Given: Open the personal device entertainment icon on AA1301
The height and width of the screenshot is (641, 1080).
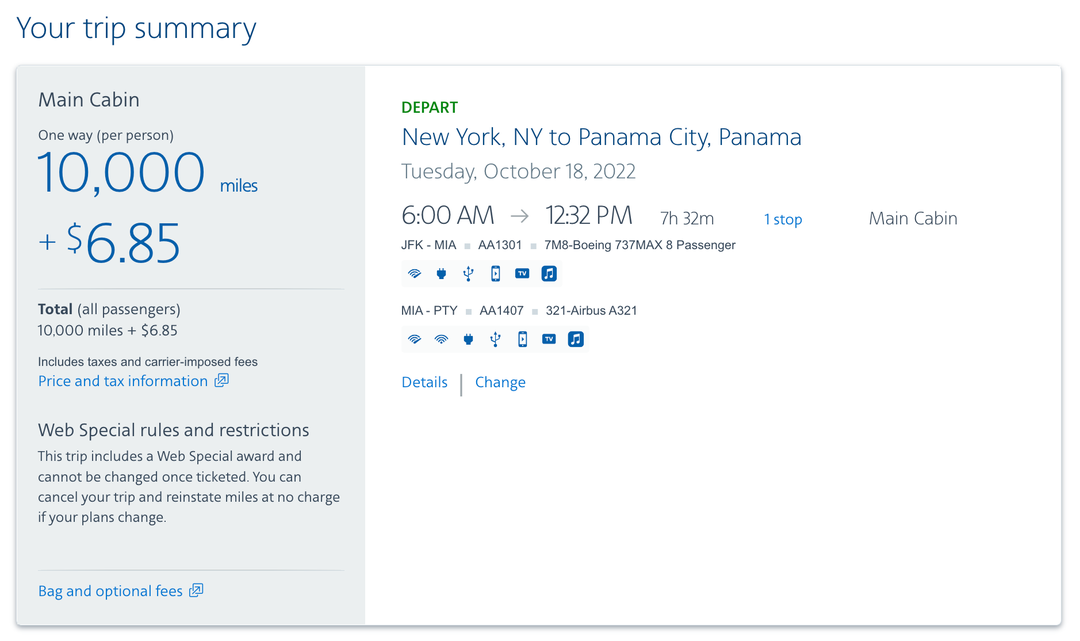Looking at the screenshot, I should 495,273.
